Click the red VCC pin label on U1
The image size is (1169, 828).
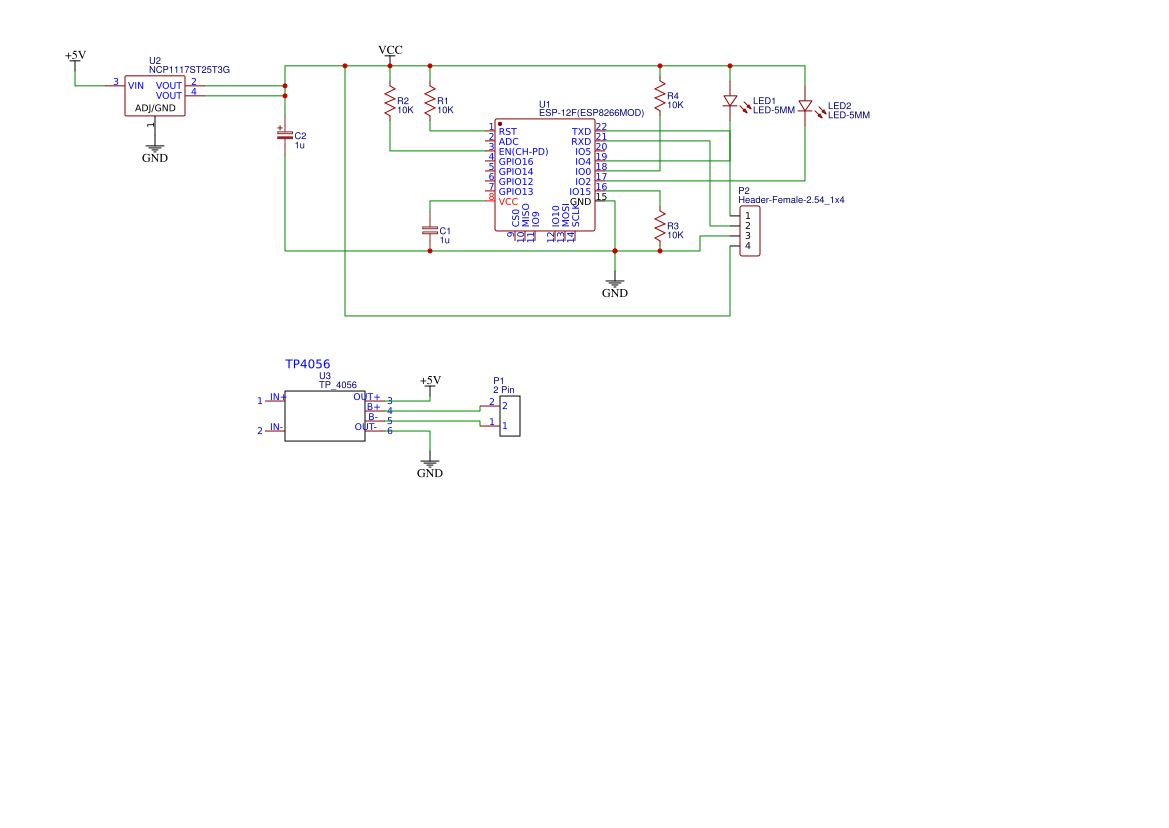[x=508, y=202]
